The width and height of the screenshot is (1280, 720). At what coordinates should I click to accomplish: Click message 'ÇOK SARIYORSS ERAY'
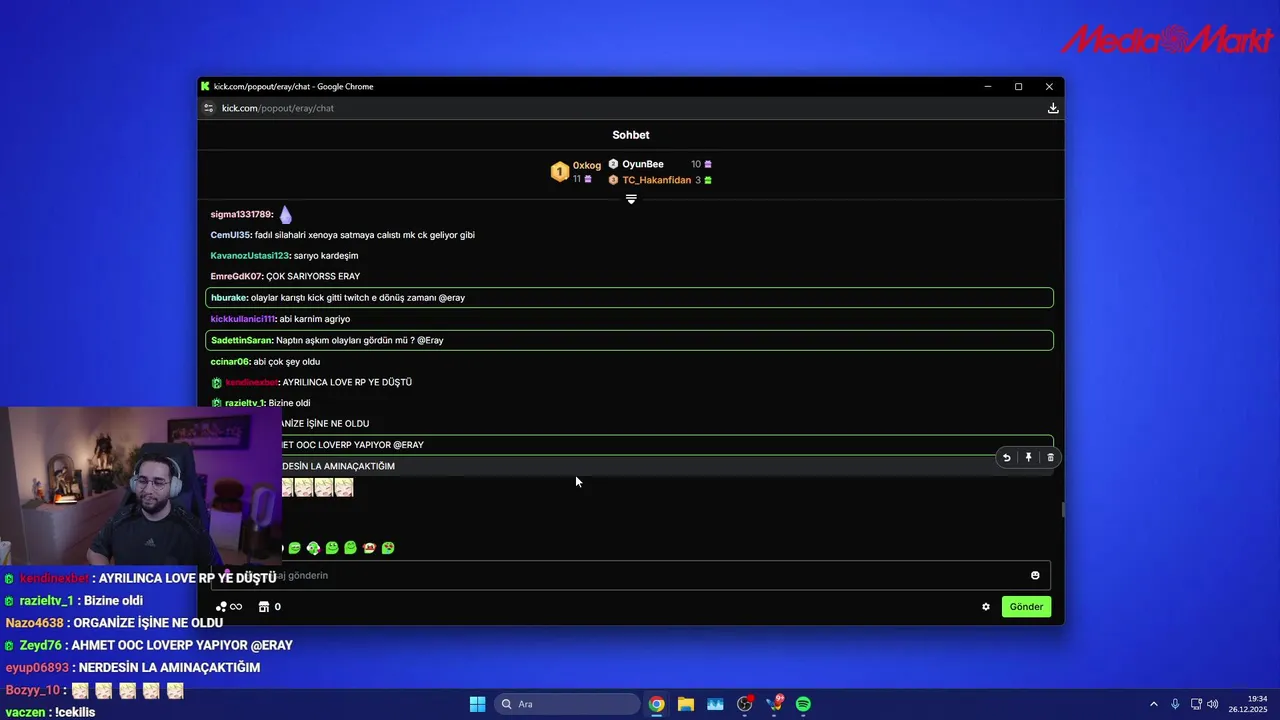pos(313,276)
